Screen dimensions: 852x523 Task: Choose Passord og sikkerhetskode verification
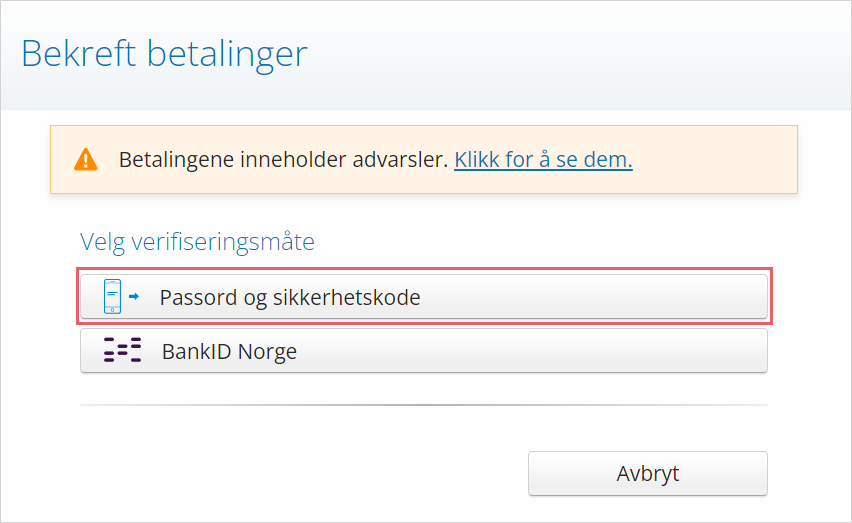coord(424,297)
